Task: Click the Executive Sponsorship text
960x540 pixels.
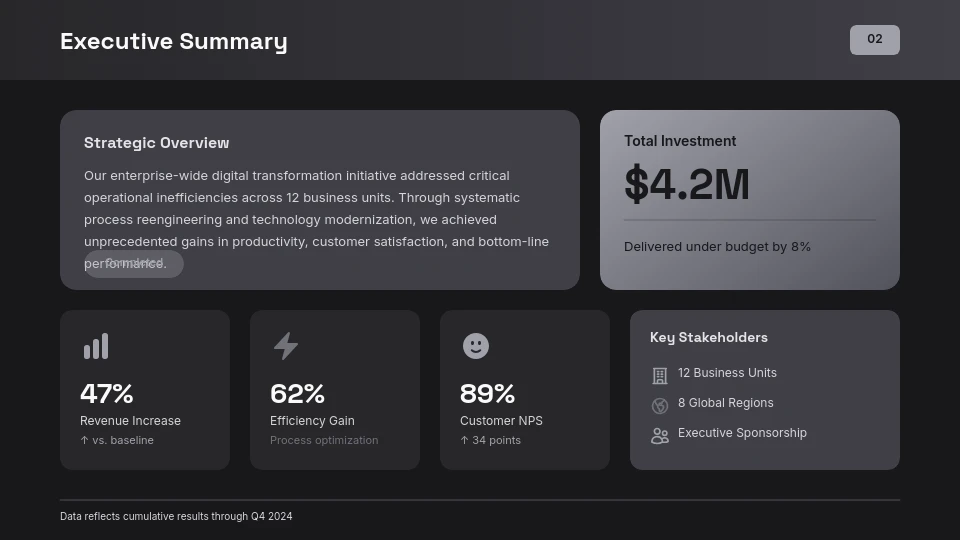Action: pyautogui.click(x=742, y=433)
